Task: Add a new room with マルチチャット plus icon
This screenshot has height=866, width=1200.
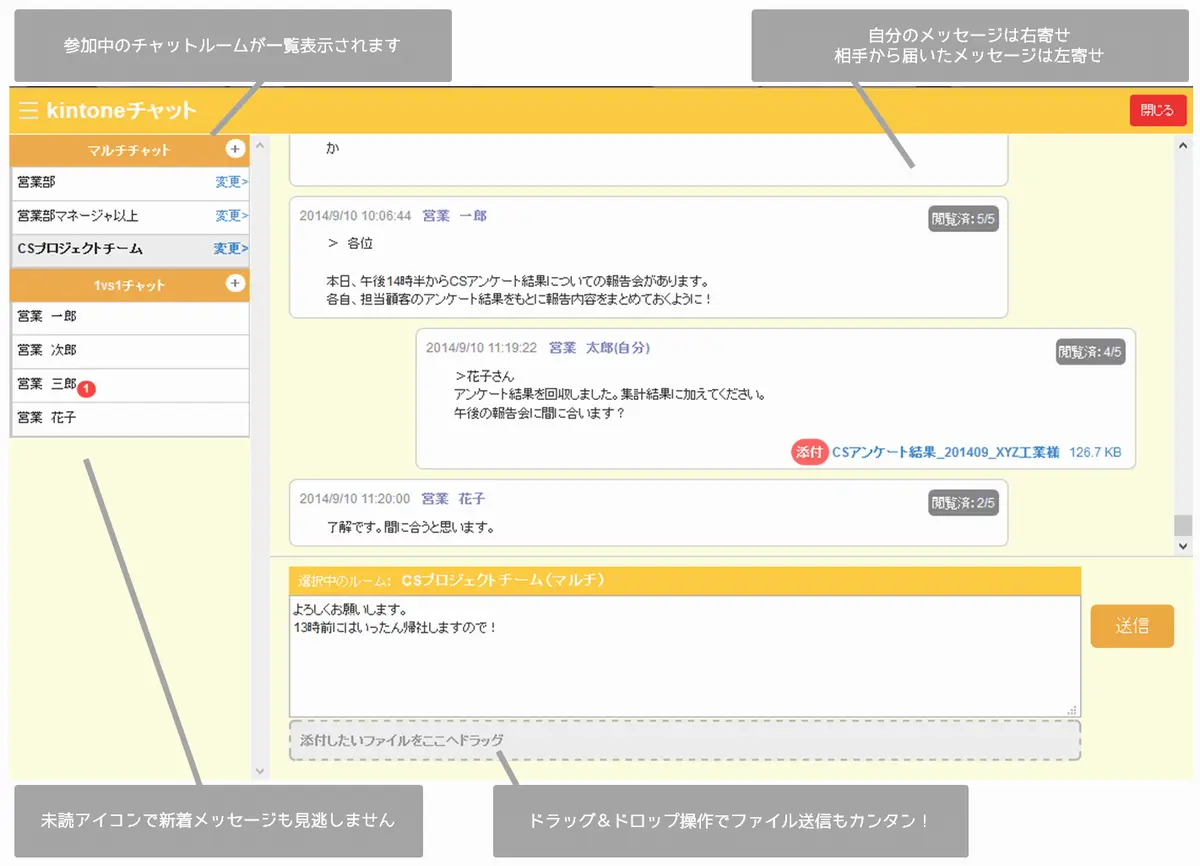Action: (235, 149)
